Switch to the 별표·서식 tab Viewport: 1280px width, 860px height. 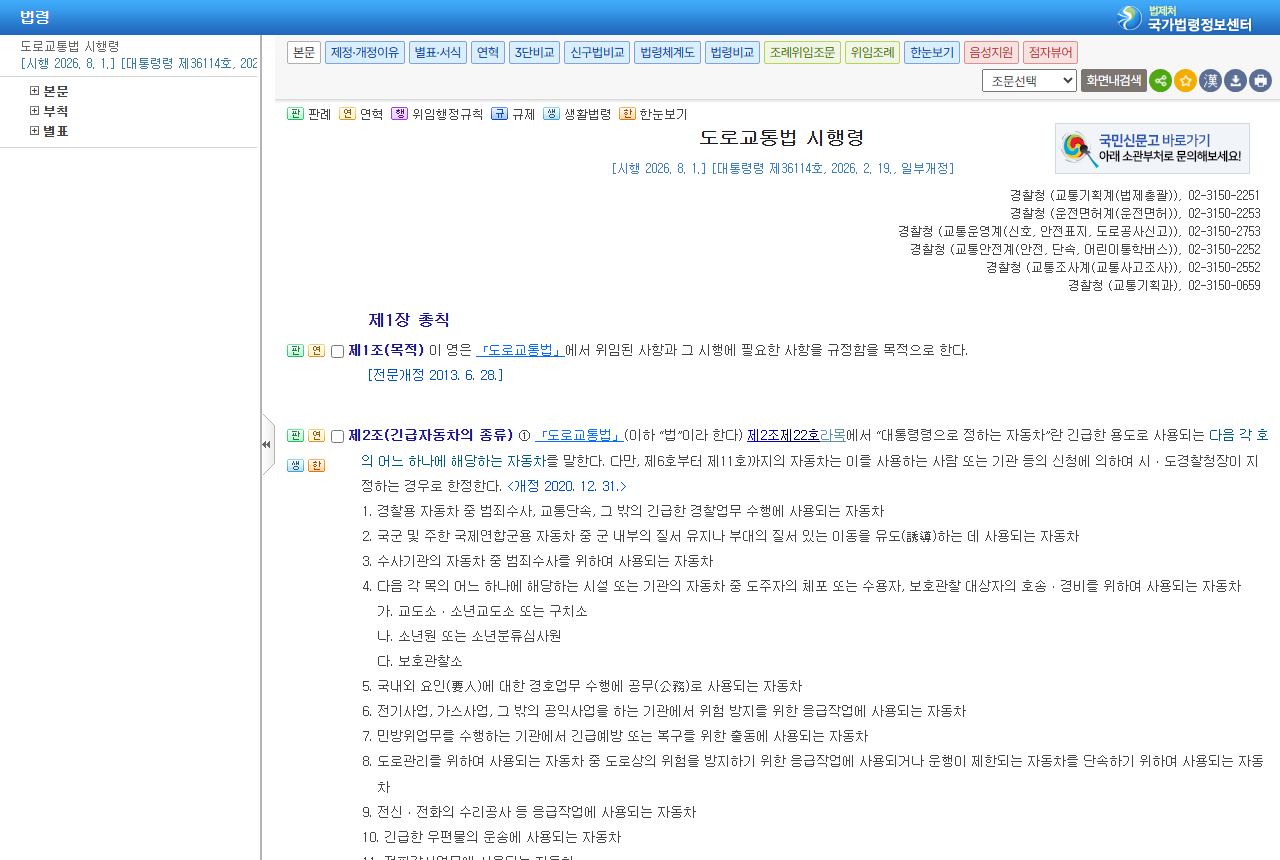(438, 52)
